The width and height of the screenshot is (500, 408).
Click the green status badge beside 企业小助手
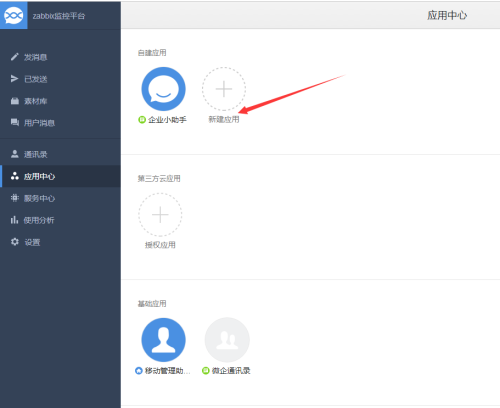142,119
